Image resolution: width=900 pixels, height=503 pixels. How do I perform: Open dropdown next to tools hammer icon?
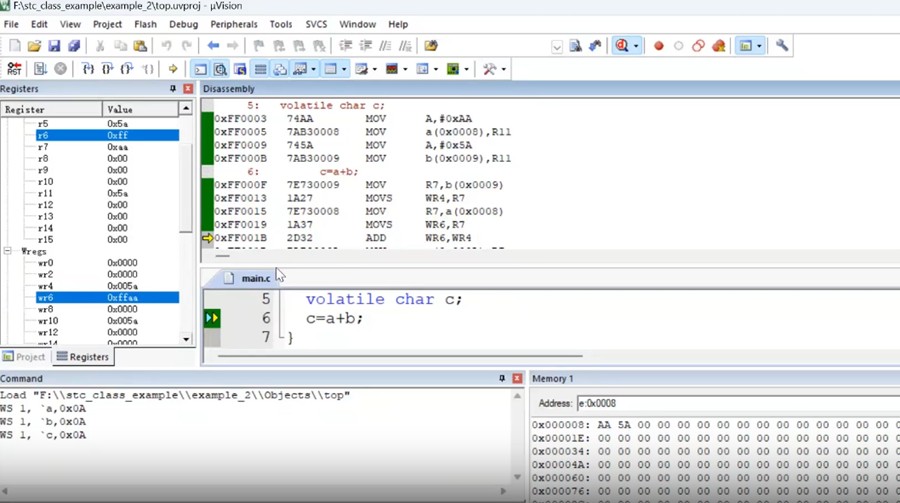[502, 69]
